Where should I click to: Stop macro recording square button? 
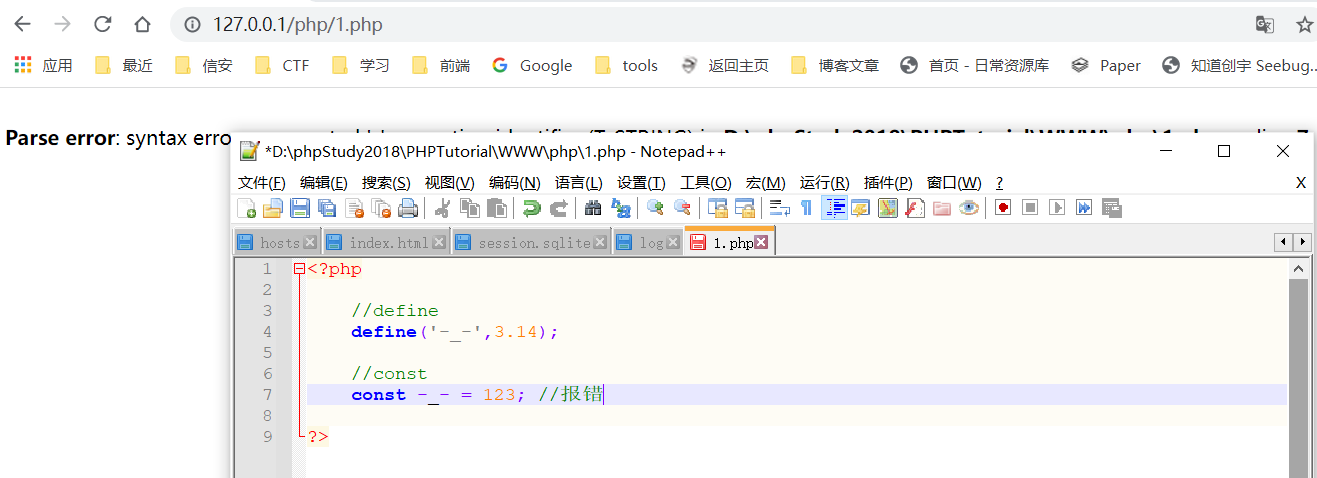[x=1030, y=207]
